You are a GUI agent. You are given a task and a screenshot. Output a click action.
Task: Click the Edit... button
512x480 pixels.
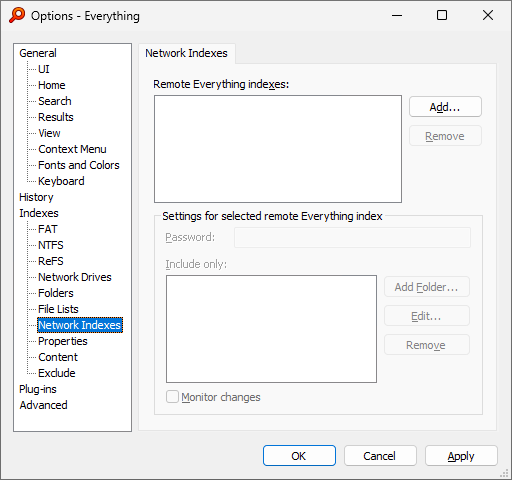point(427,316)
